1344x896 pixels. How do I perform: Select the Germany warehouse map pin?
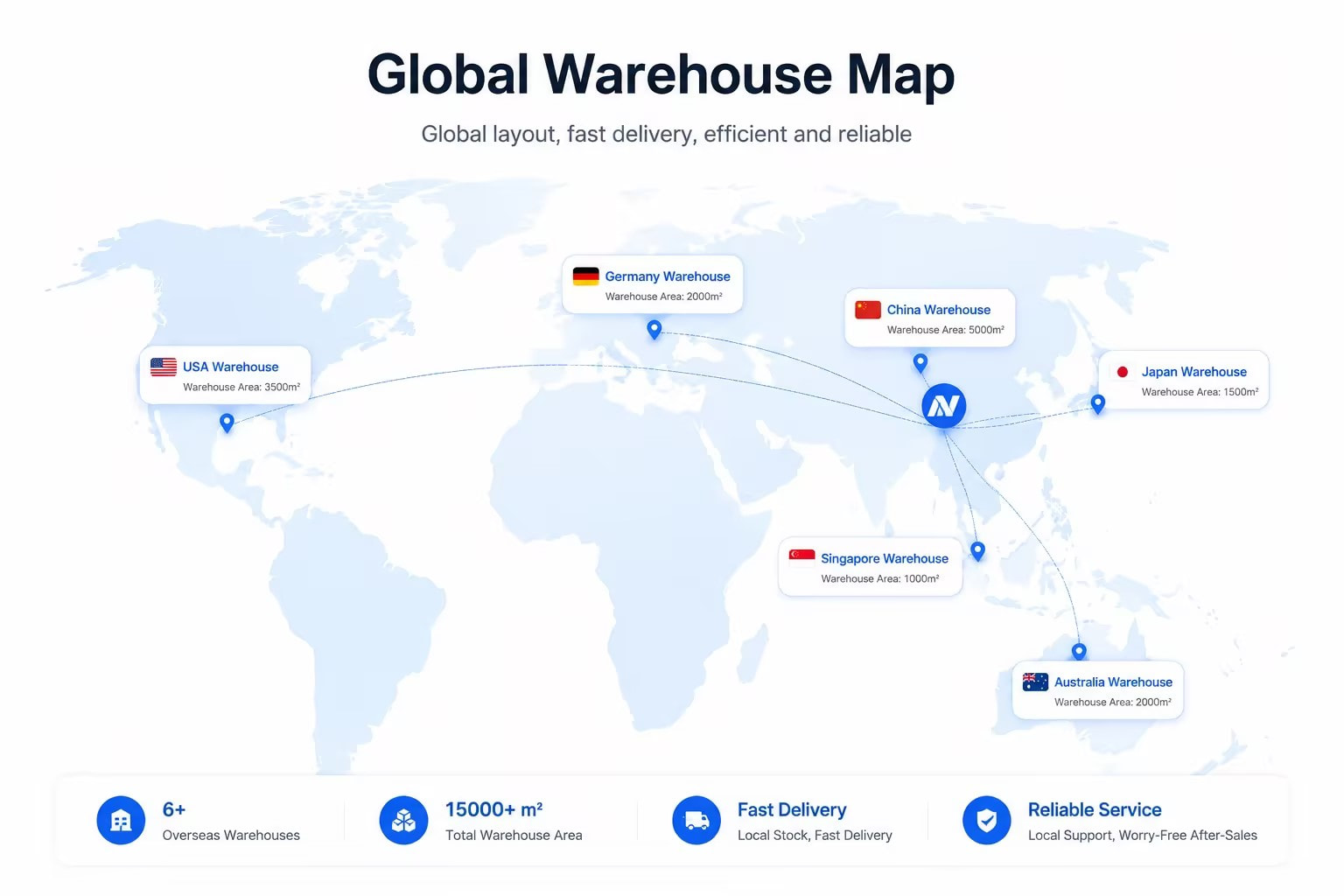654,329
